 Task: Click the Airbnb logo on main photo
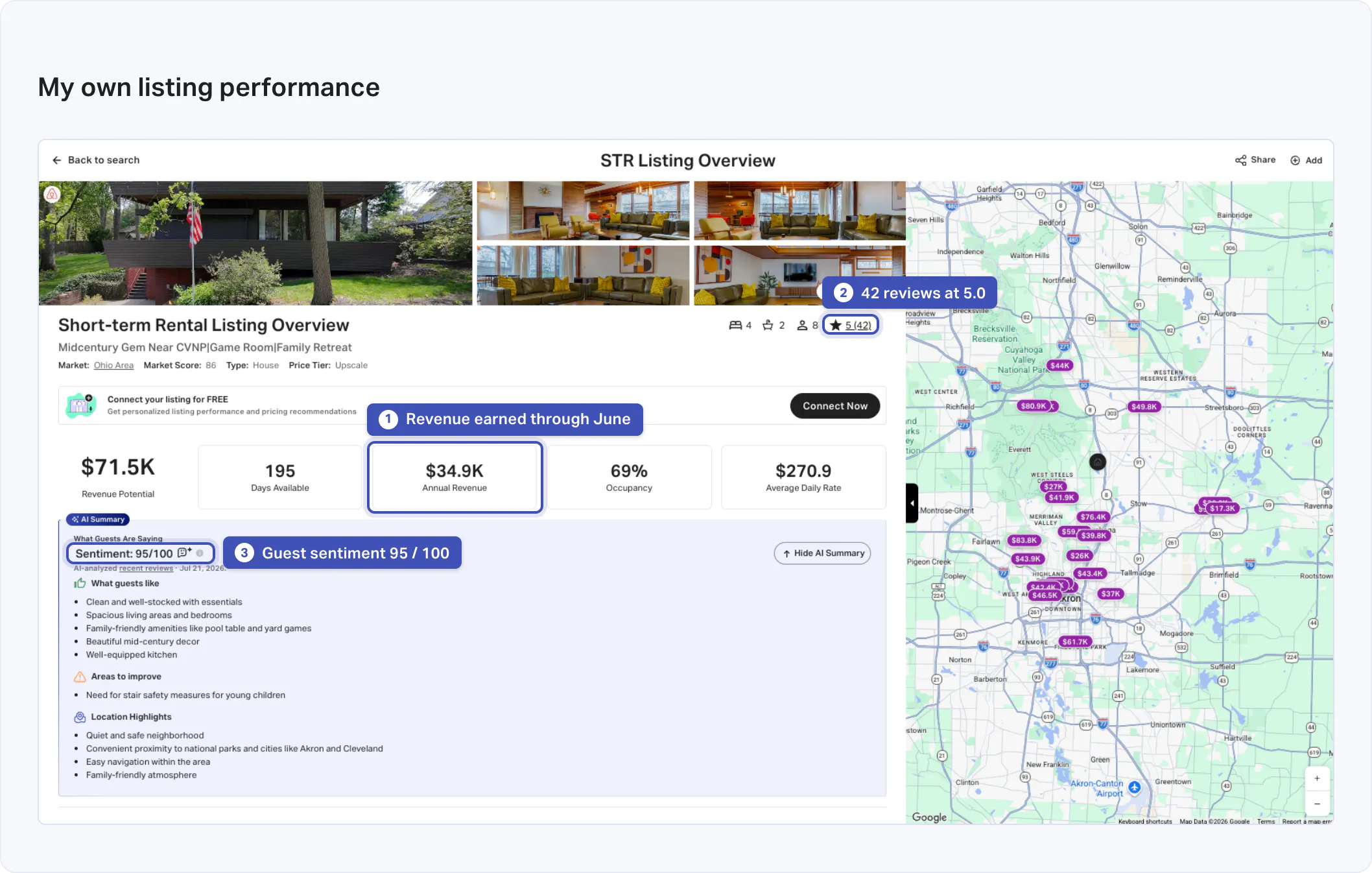coord(53,193)
